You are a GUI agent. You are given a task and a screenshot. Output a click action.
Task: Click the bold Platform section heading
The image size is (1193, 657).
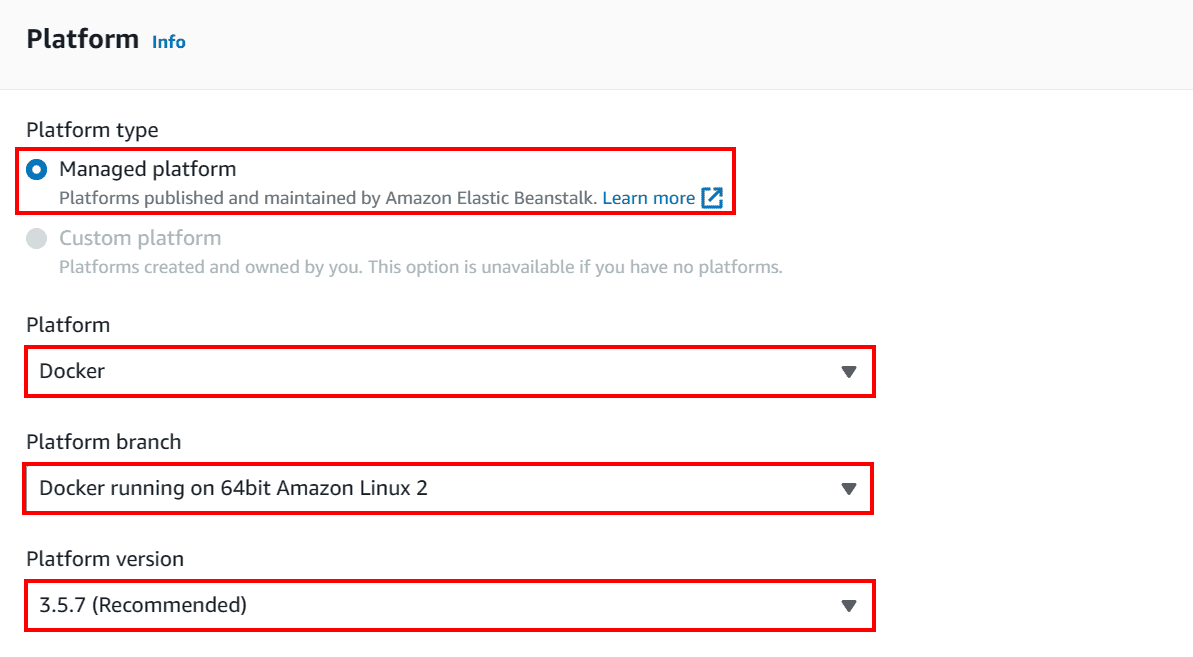[x=82, y=39]
